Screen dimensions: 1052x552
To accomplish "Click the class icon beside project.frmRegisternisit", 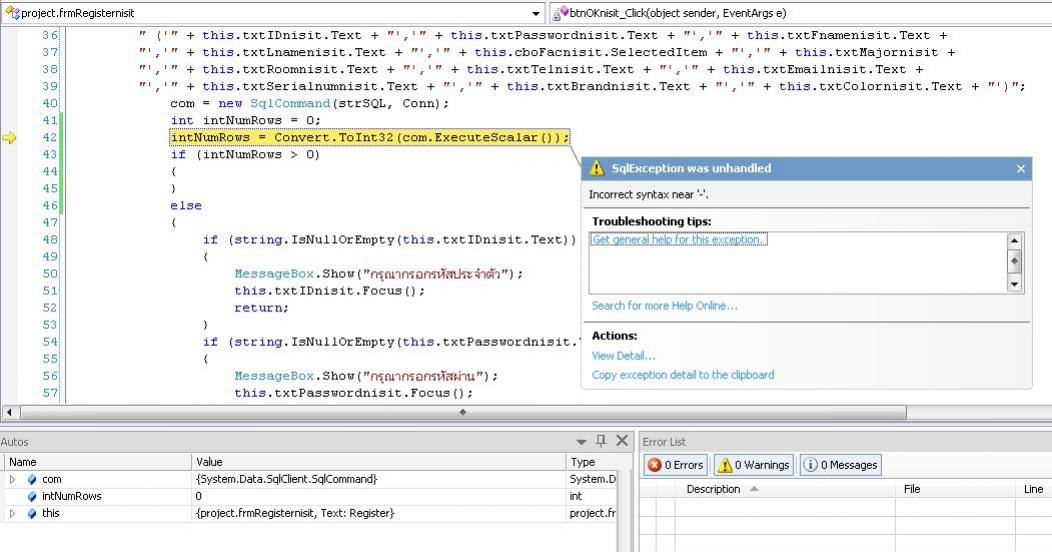I will (x=12, y=13).
